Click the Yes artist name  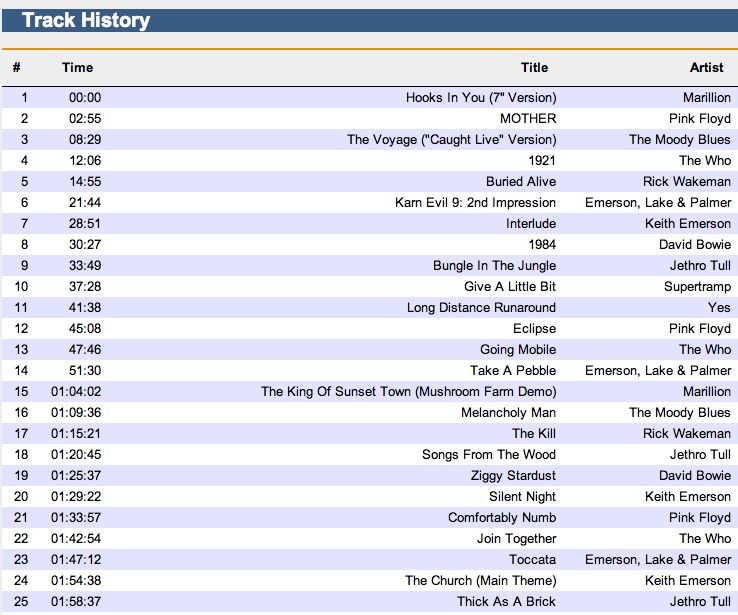pos(719,308)
